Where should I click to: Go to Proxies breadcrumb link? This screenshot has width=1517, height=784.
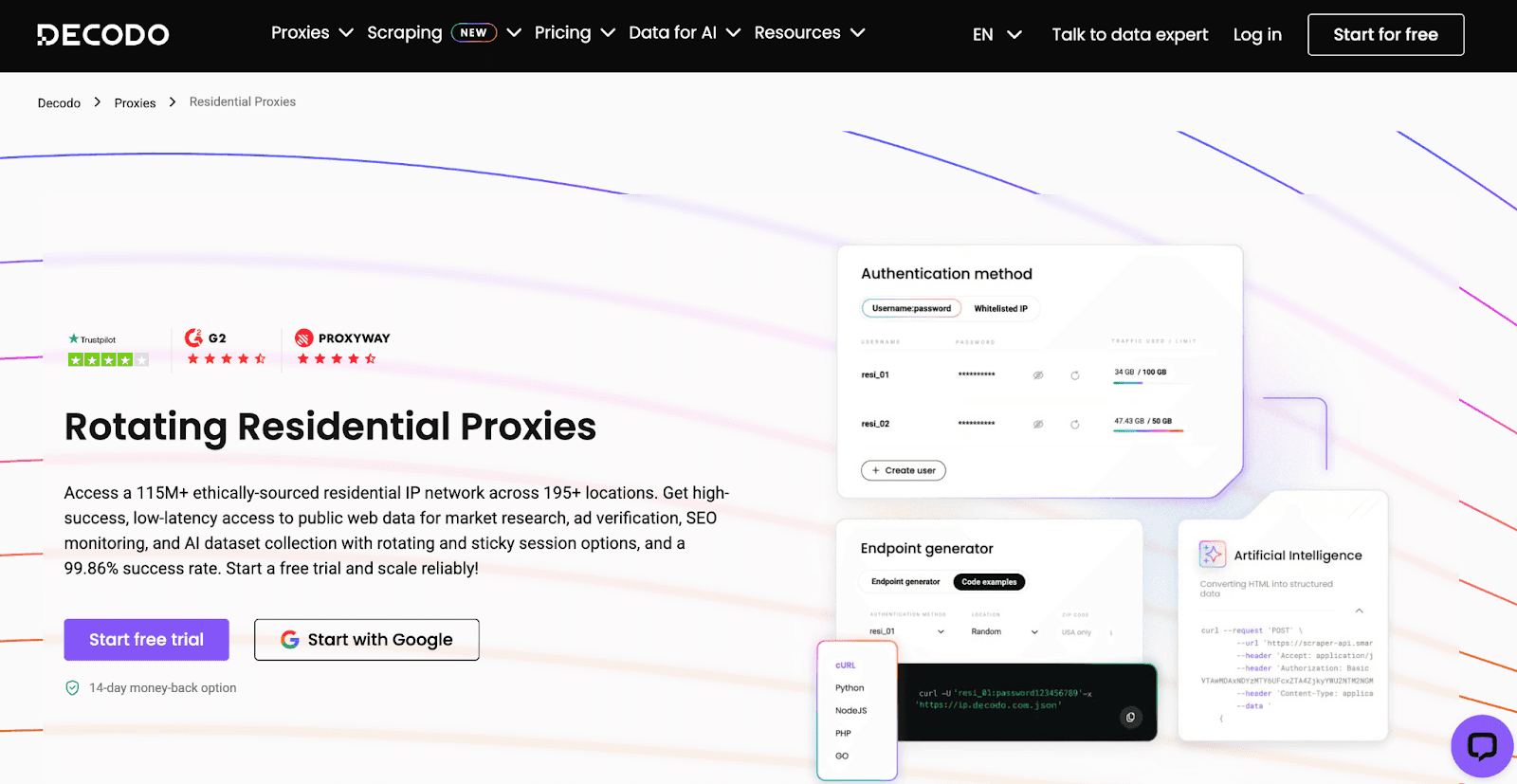(135, 102)
